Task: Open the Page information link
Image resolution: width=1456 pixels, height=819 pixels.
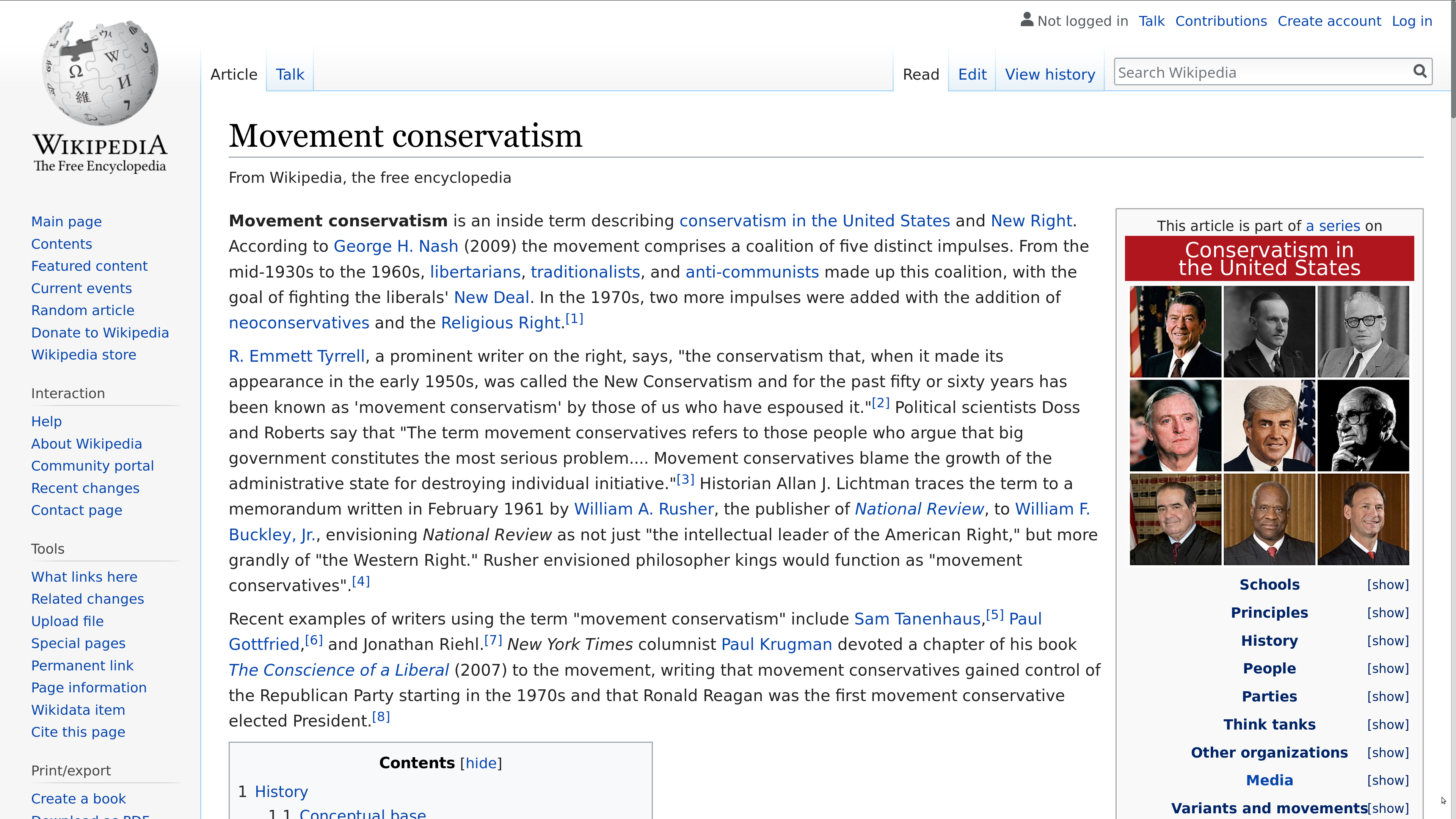Action: [89, 688]
